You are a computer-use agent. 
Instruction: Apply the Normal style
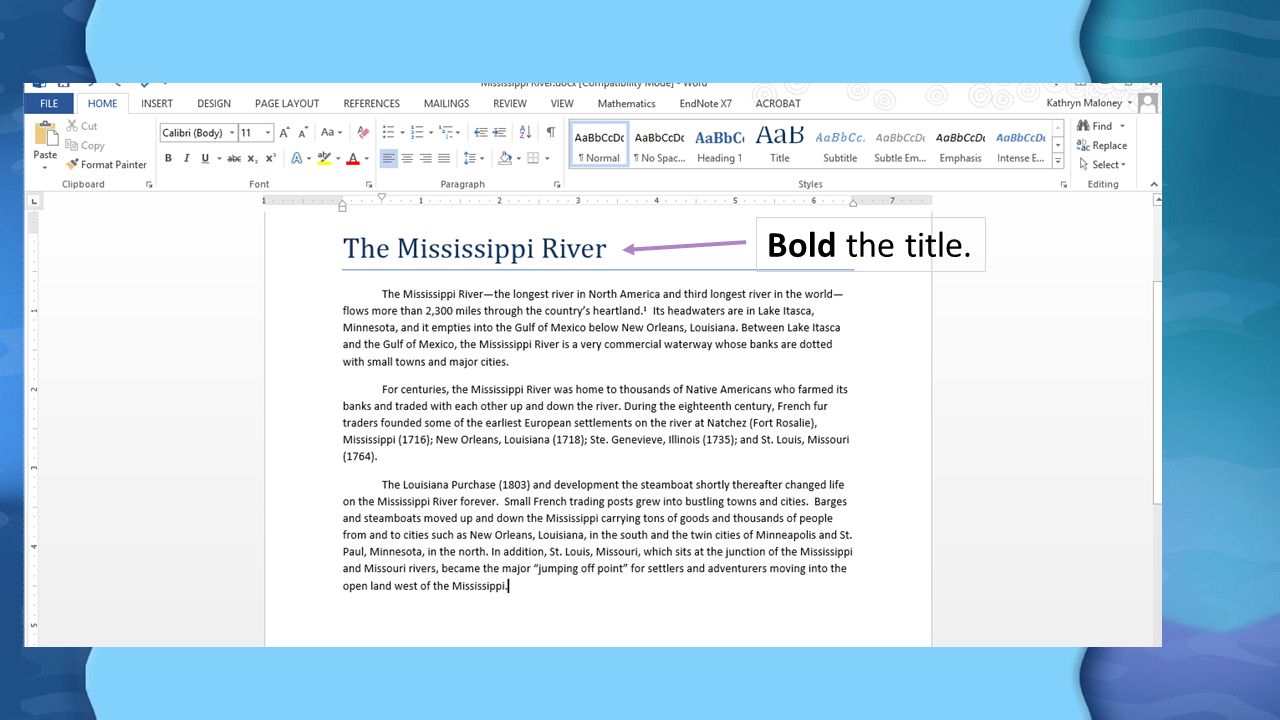(599, 144)
